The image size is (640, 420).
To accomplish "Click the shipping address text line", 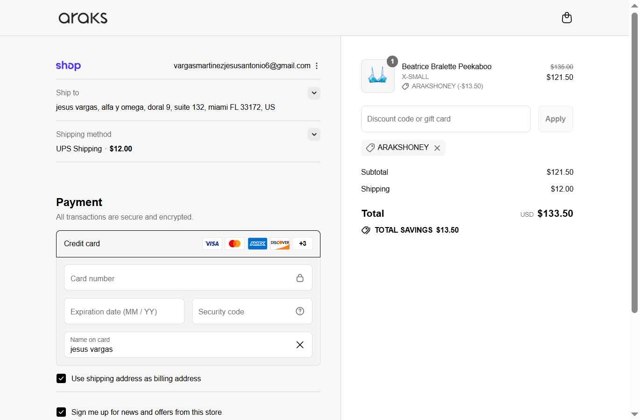I will 165,107.
